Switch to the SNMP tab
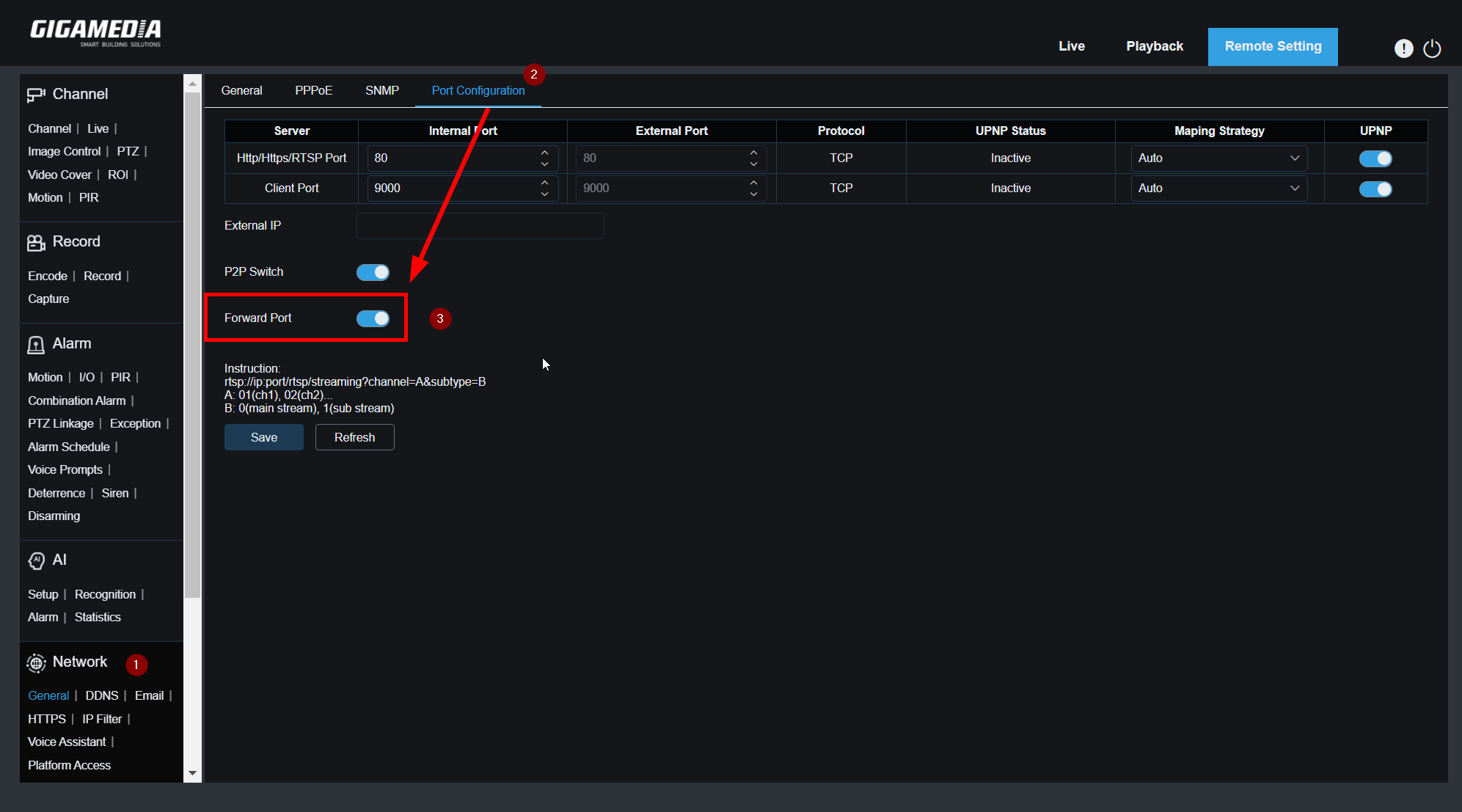1462x812 pixels. (382, 91)
